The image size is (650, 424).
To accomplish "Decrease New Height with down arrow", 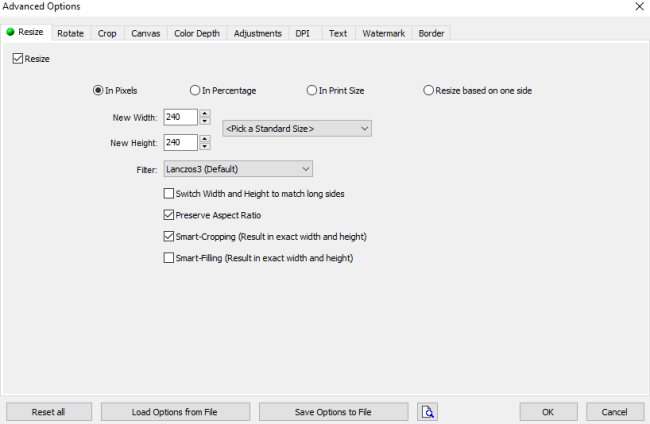I will [x=205, y=146].
